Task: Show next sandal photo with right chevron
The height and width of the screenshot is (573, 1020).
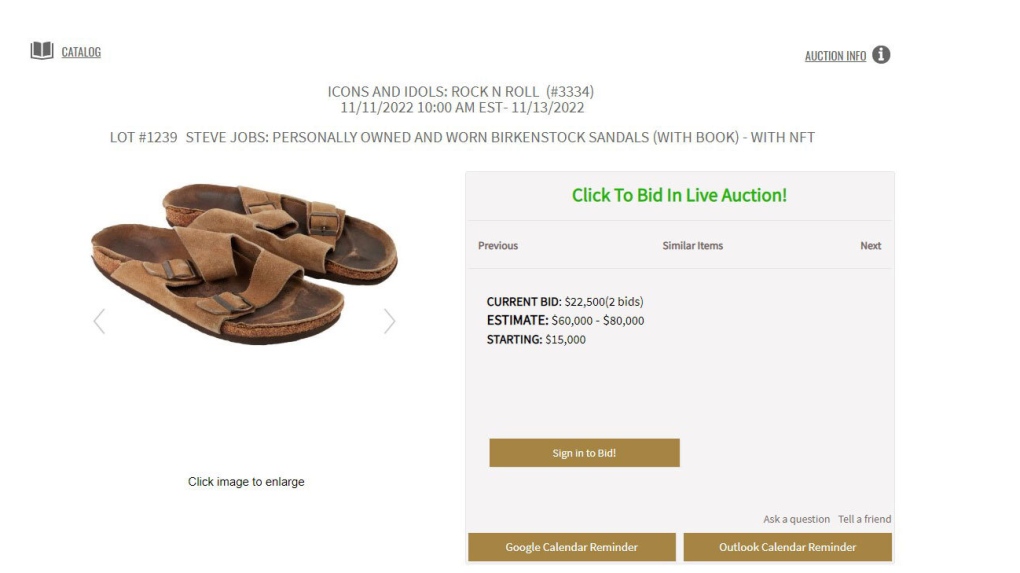Action: point(389,321)
